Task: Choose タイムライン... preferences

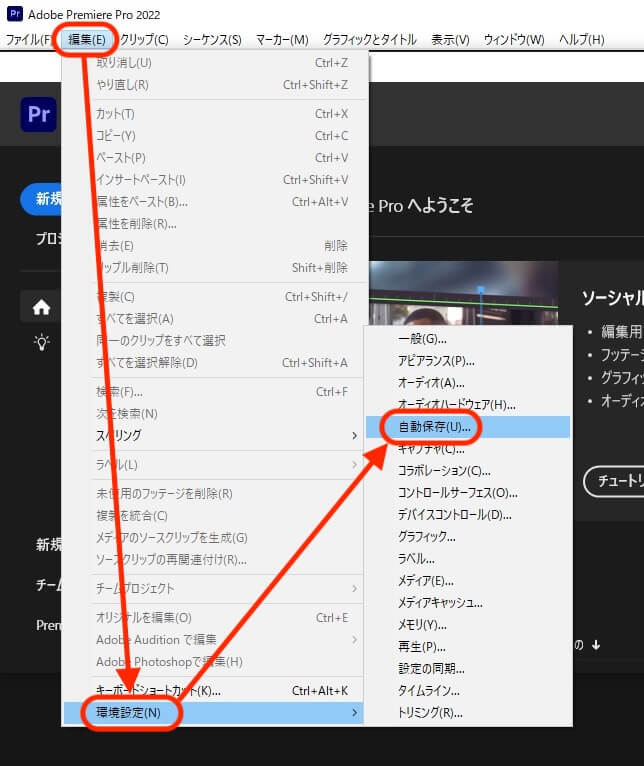Action: (x=468, y=691)
